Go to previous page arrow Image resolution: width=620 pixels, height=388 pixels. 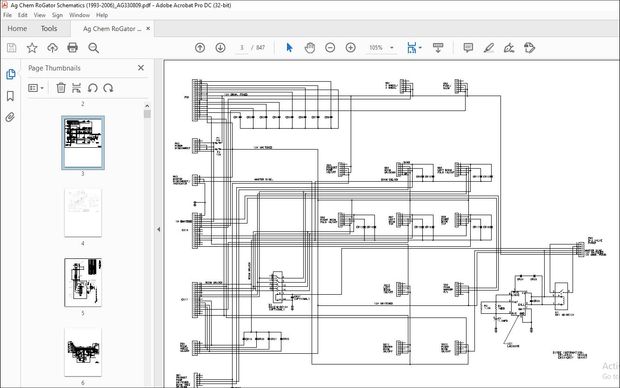(x=200, y=48)
